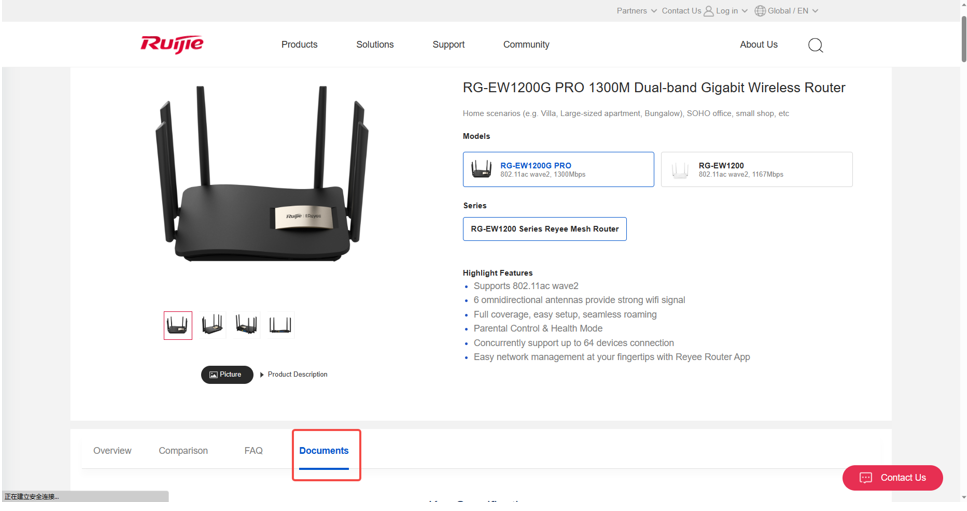Open the Solutions menu
The image size is (967, 511).
pyautogui.click(x=375, y=44)
